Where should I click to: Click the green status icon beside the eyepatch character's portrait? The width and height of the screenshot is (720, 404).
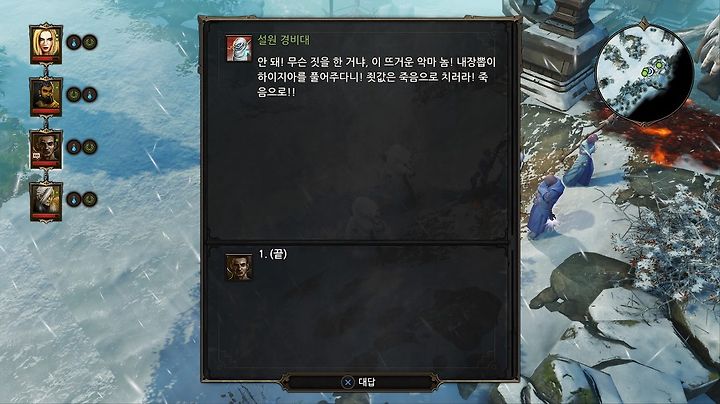click(90, 147)
